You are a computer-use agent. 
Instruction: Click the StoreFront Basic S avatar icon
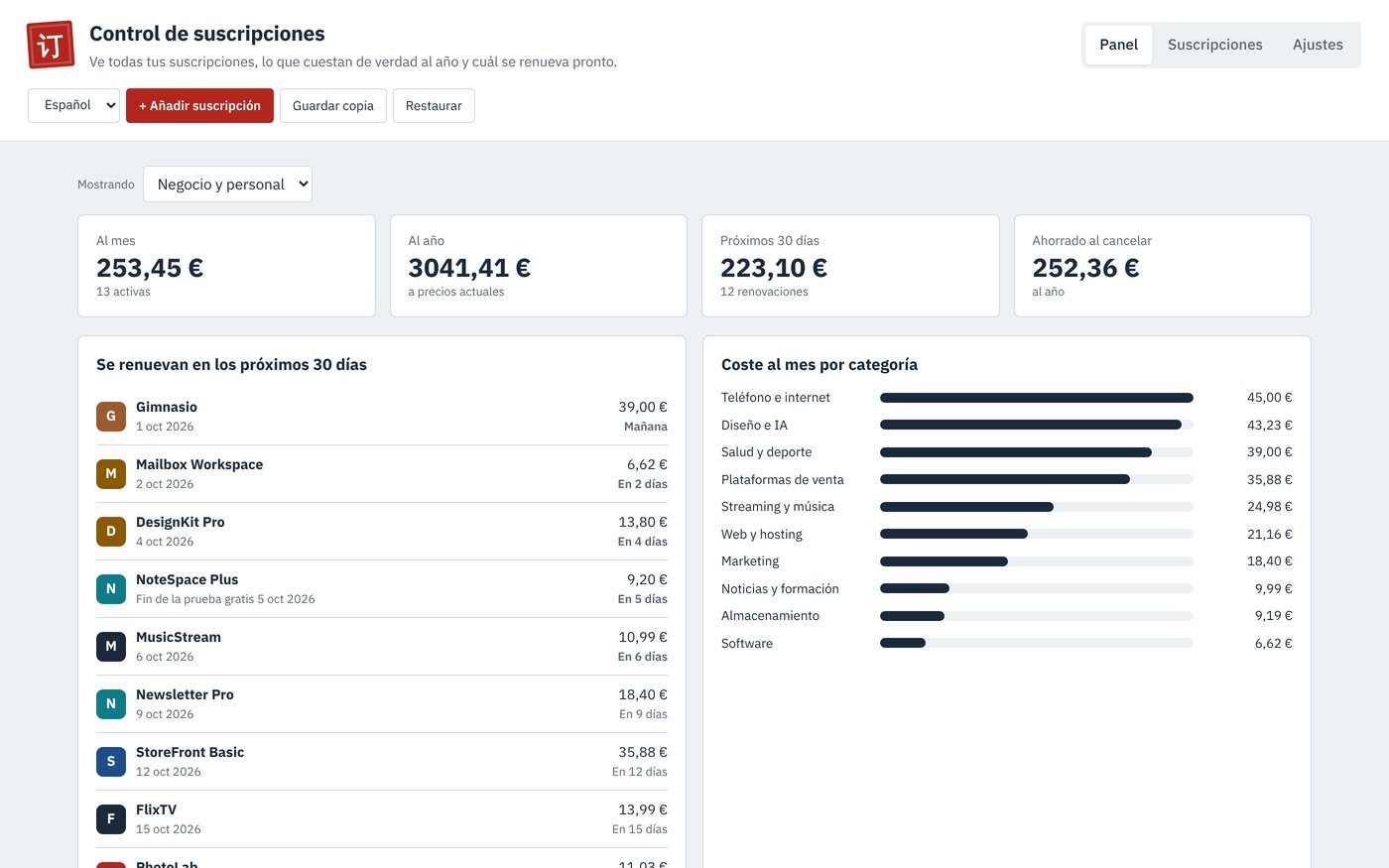(x=111, y=762)
